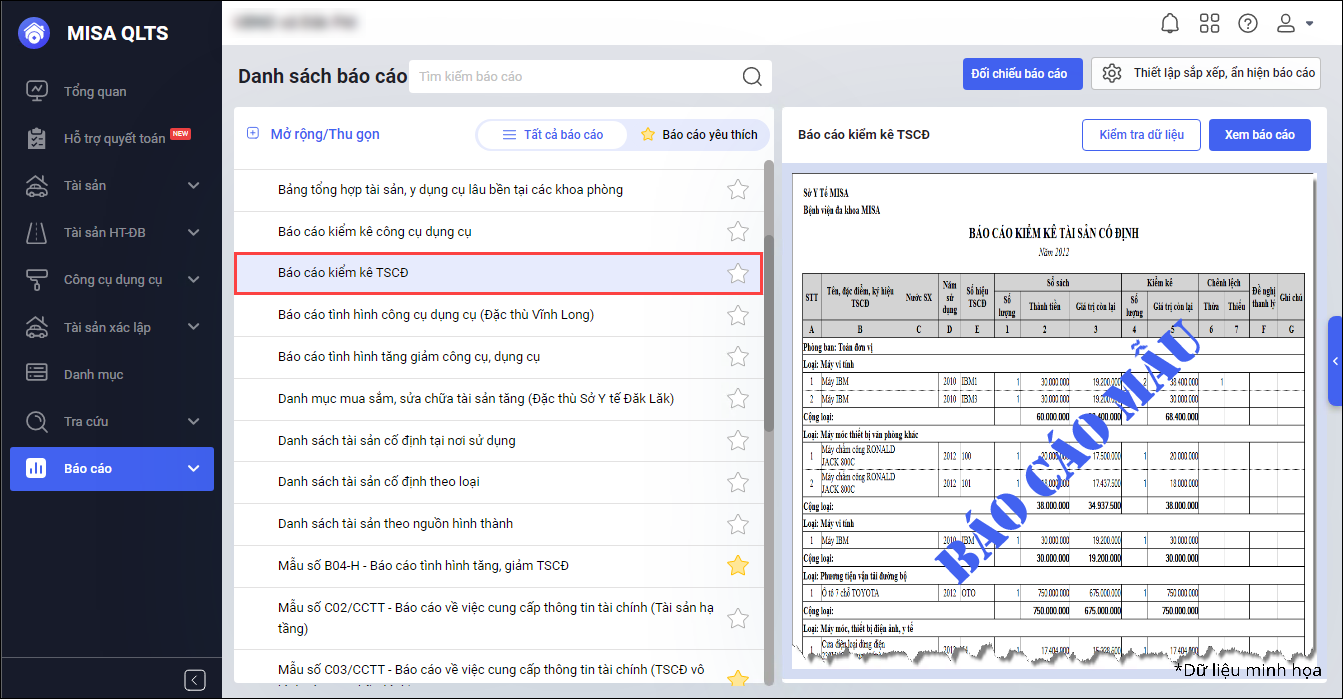The height and width of the screenshot is (699, 1343).
Task: Switch to Tất cả báo cáo tab
Action: click(553, 135)
